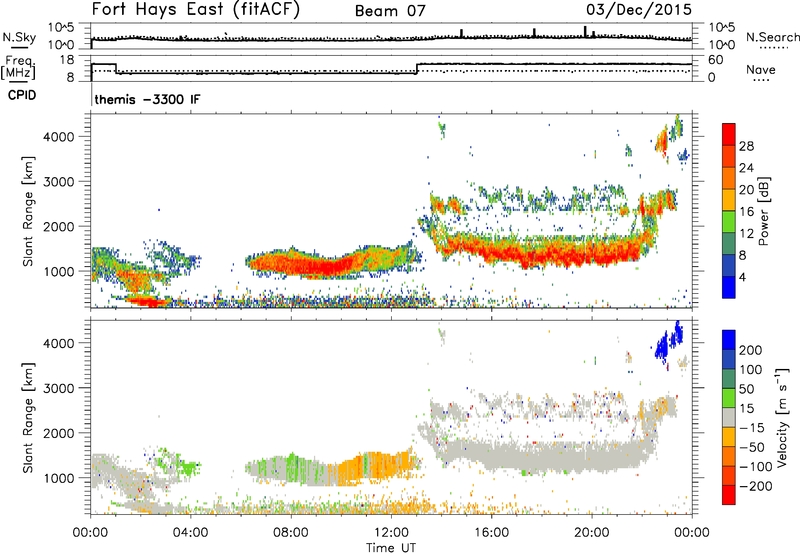The image size is (800, 554).
Task: Click the '4000' tick on power panel
Action: click(58, 137)
